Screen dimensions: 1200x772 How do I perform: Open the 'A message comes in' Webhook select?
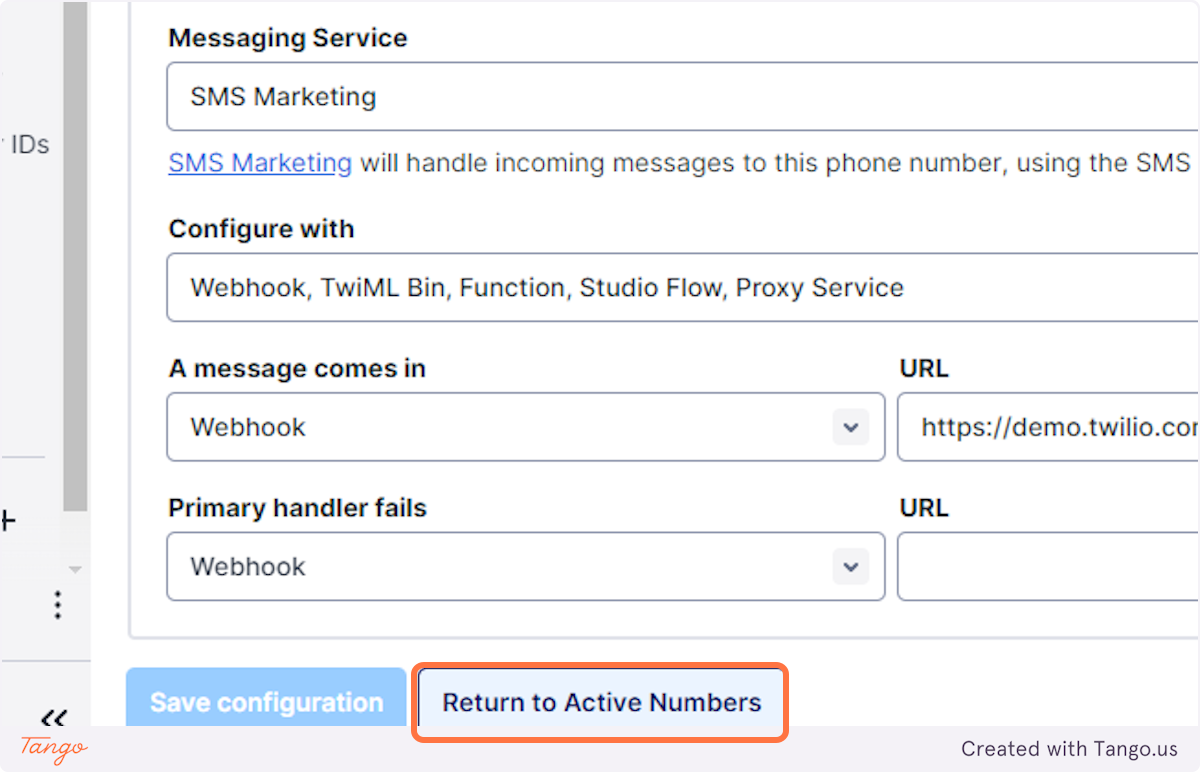[526, 427]
